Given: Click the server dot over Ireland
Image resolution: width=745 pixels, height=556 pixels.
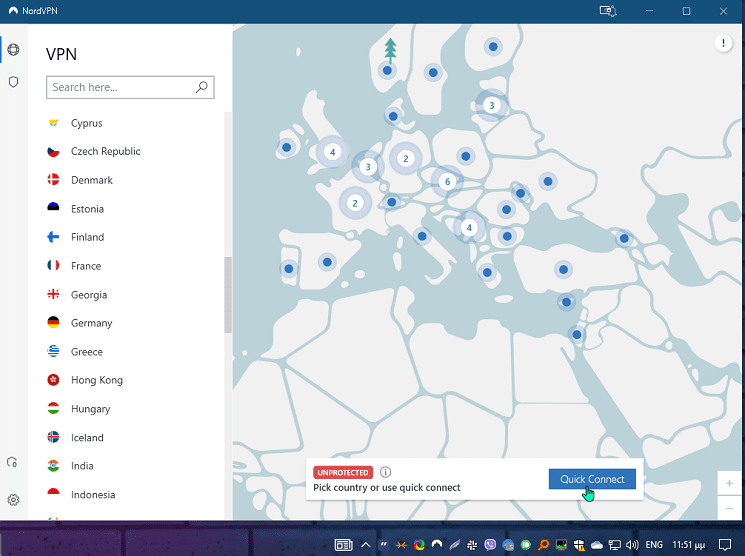Looking at the screenshot, I should point(287,147).
